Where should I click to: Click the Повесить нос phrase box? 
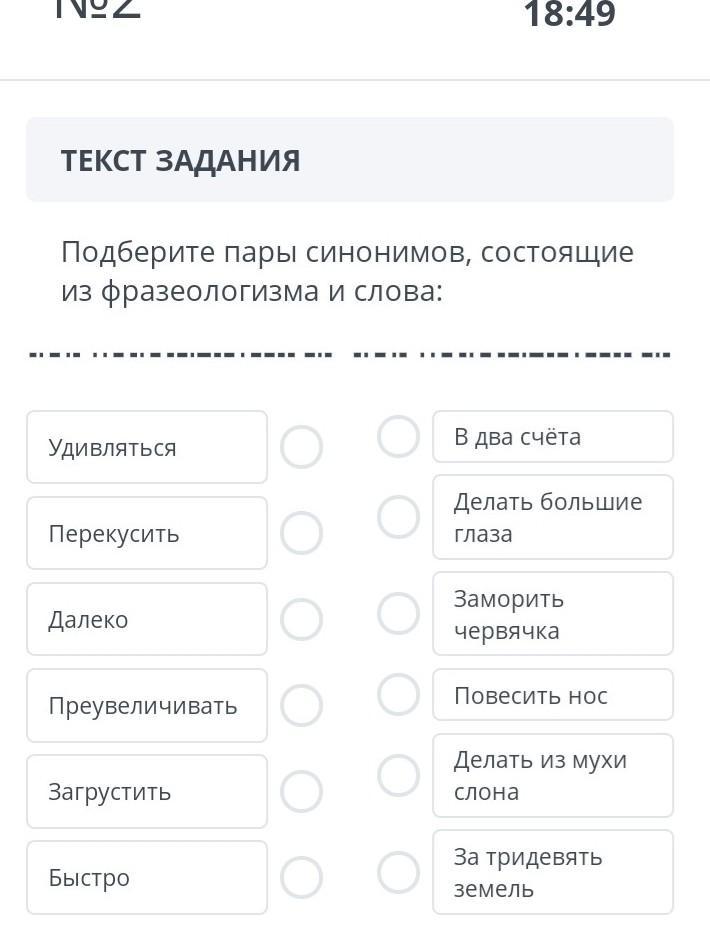coord(552,695)
